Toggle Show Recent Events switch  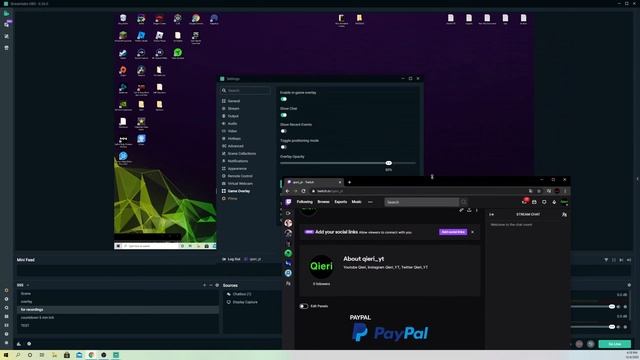pos(283,131)
